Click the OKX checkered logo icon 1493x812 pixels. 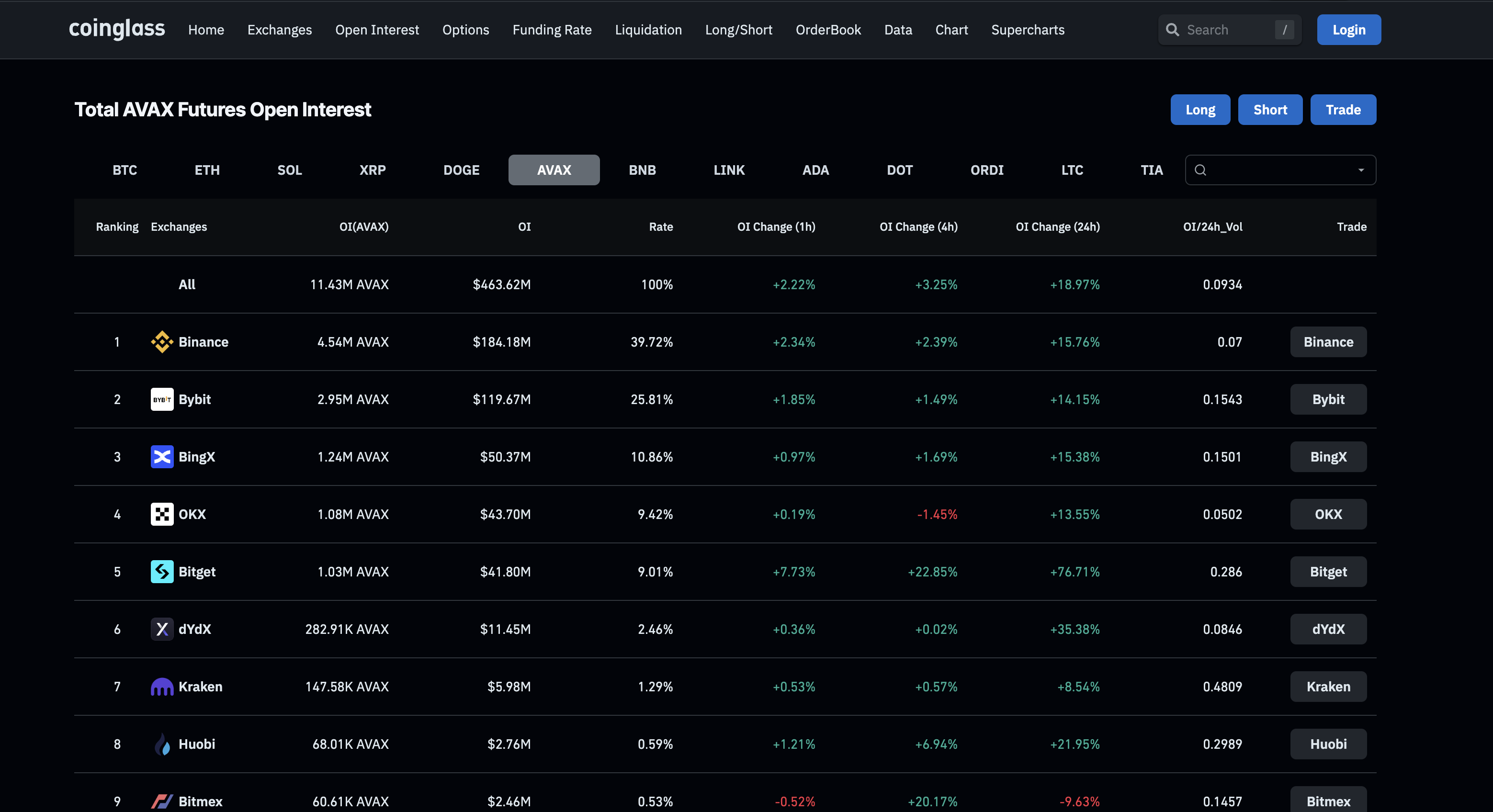click(162, 514)
